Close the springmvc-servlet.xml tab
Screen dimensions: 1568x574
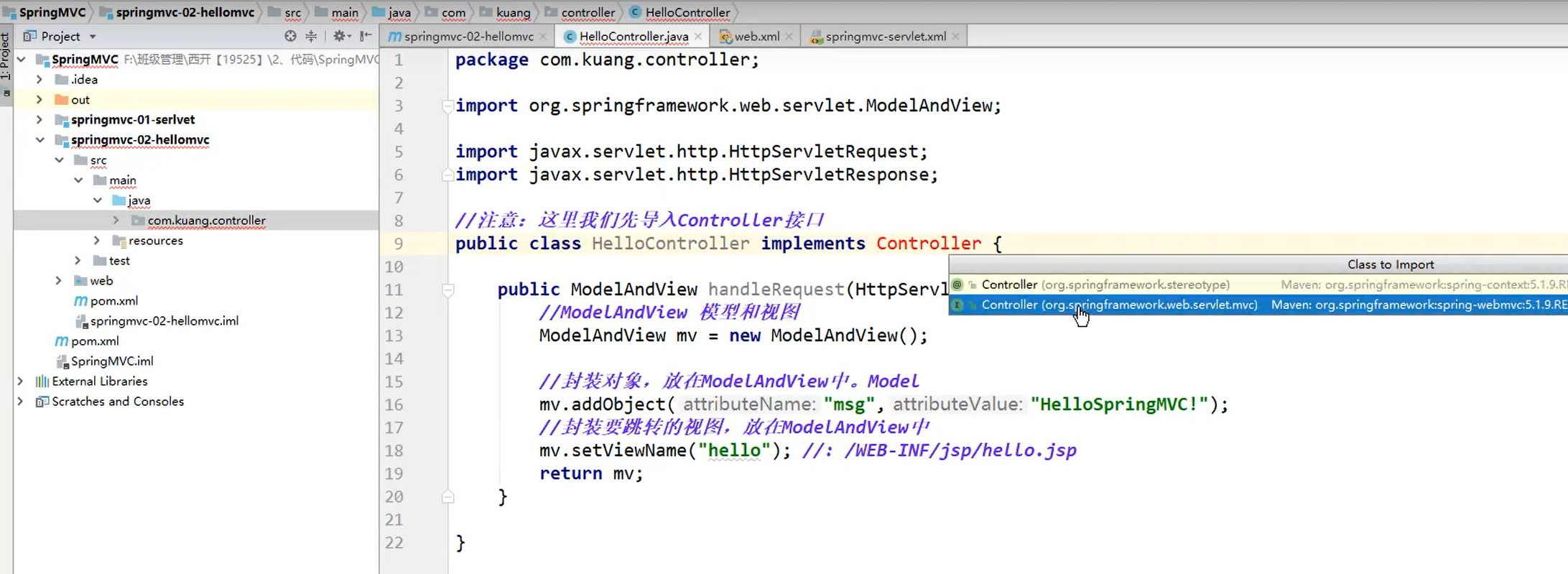point(955,37)
